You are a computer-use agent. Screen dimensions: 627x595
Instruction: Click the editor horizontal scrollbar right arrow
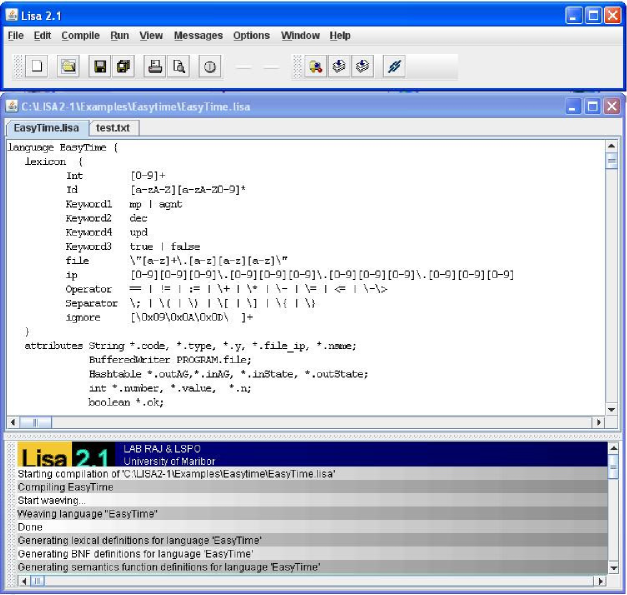(x=599, y=423)
